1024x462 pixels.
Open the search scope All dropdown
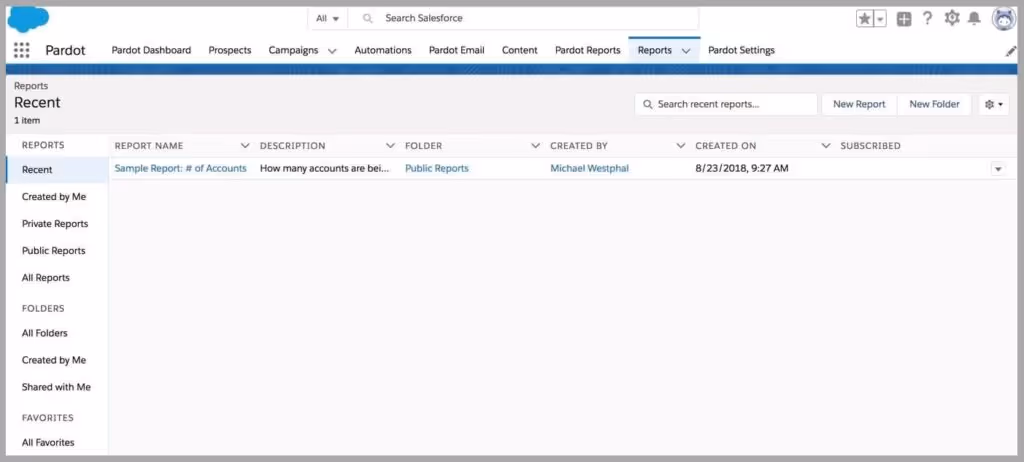click(327, 18)
